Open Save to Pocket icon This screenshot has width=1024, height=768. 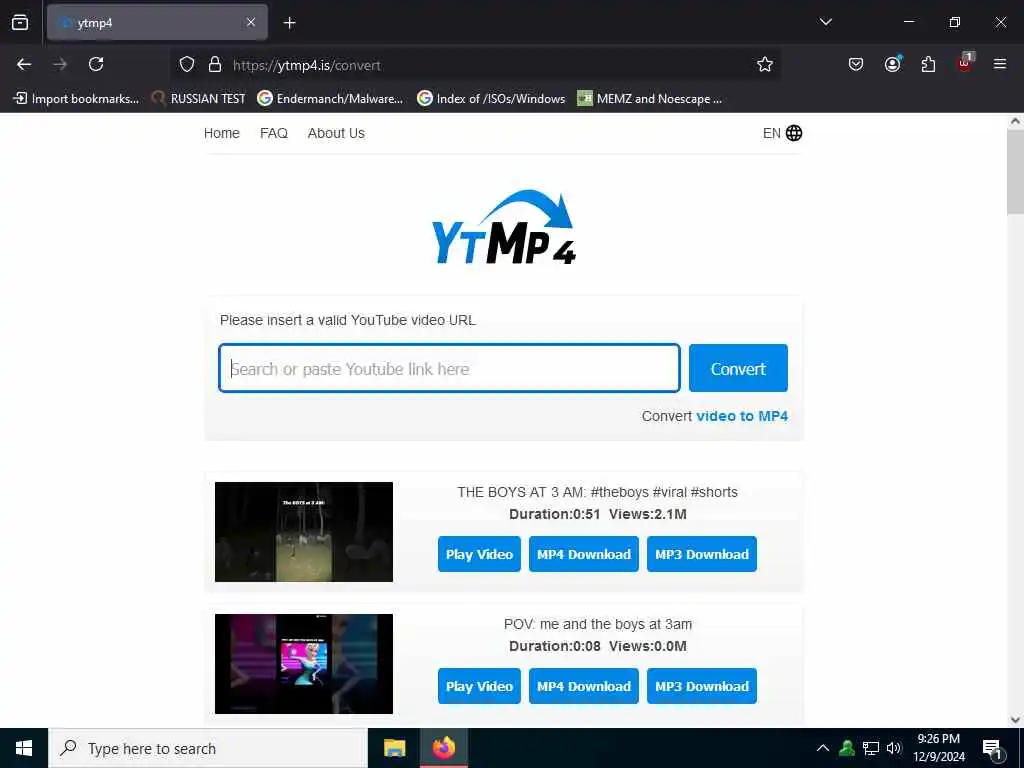(x=856, y=64)
